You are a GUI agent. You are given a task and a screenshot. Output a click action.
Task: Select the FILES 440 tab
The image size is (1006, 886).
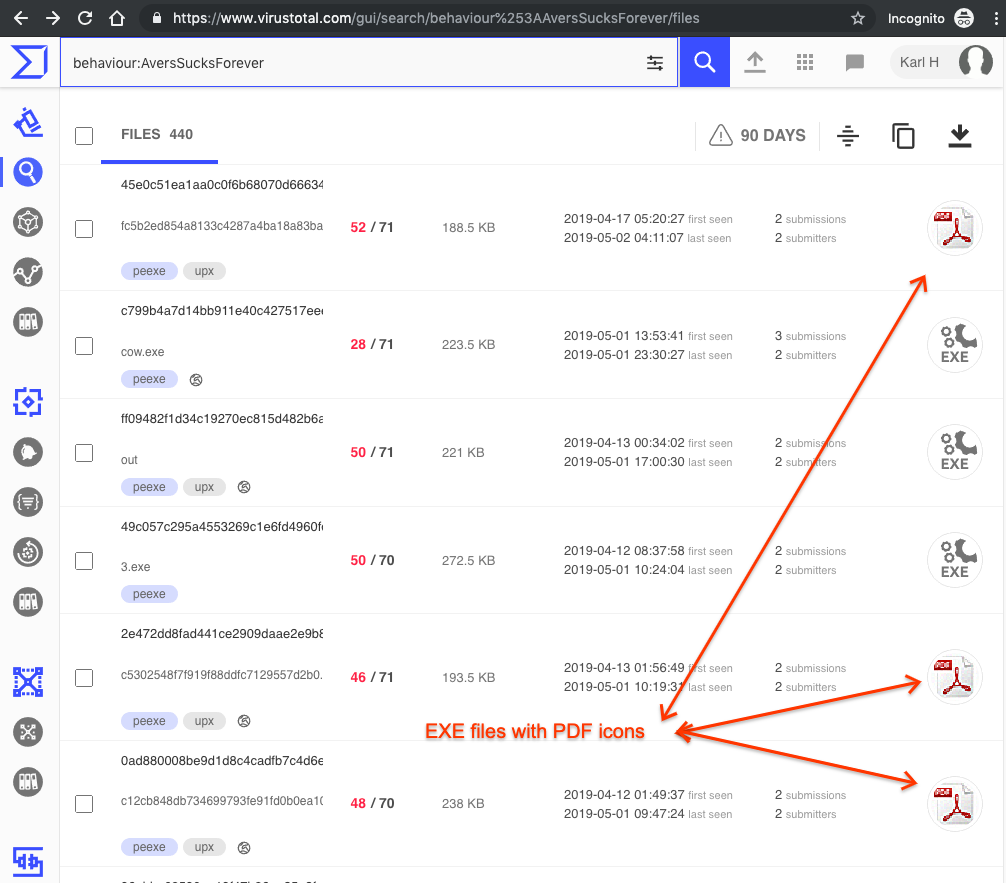[x=157, y=135]
